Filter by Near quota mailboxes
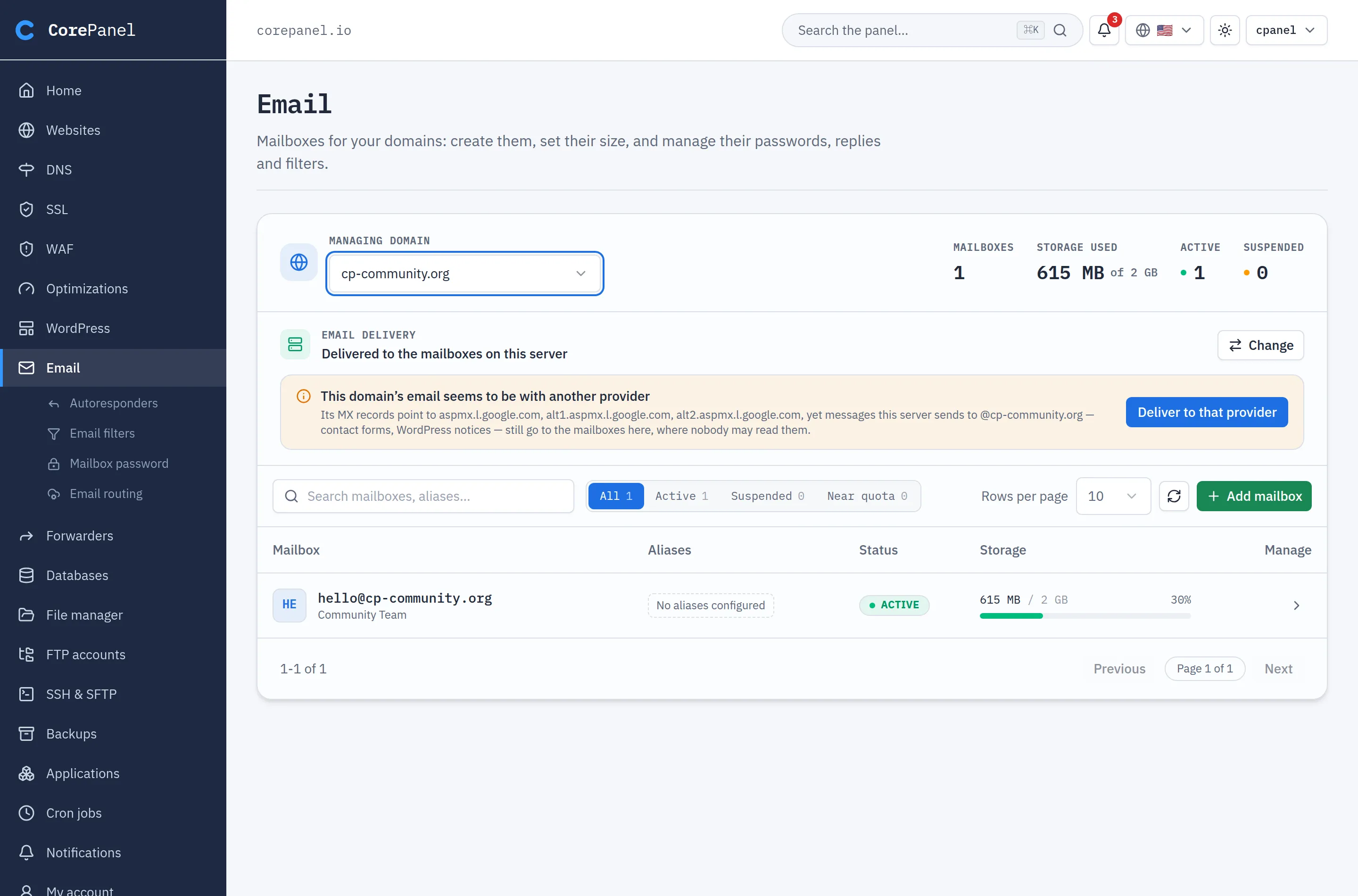1358x896 pixels. [x=867, y=496]
